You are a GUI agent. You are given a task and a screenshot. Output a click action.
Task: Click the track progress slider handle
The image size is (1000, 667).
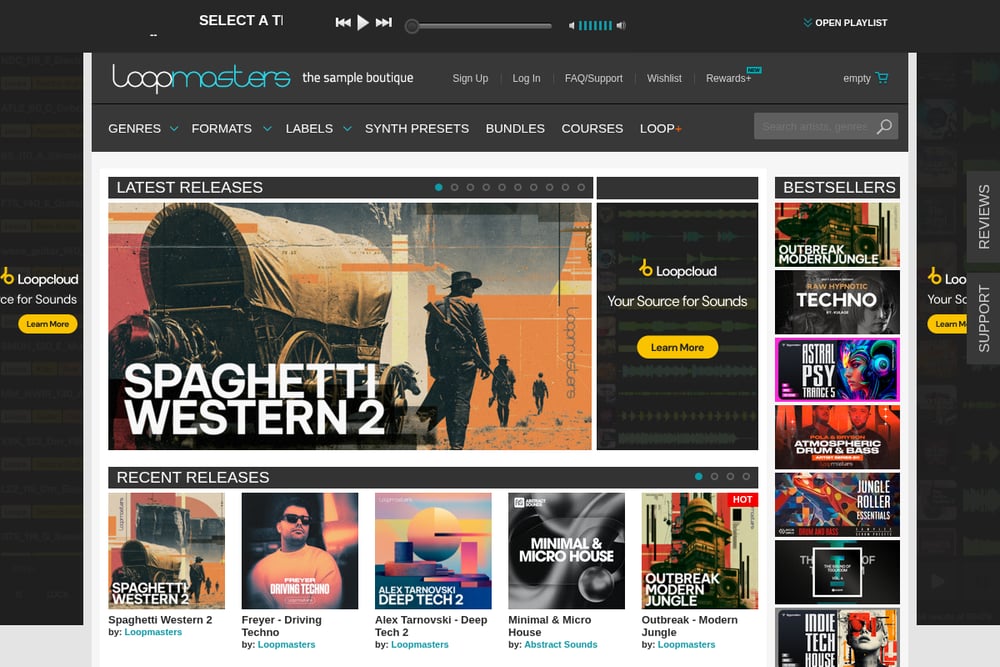[x=412, y=26]
